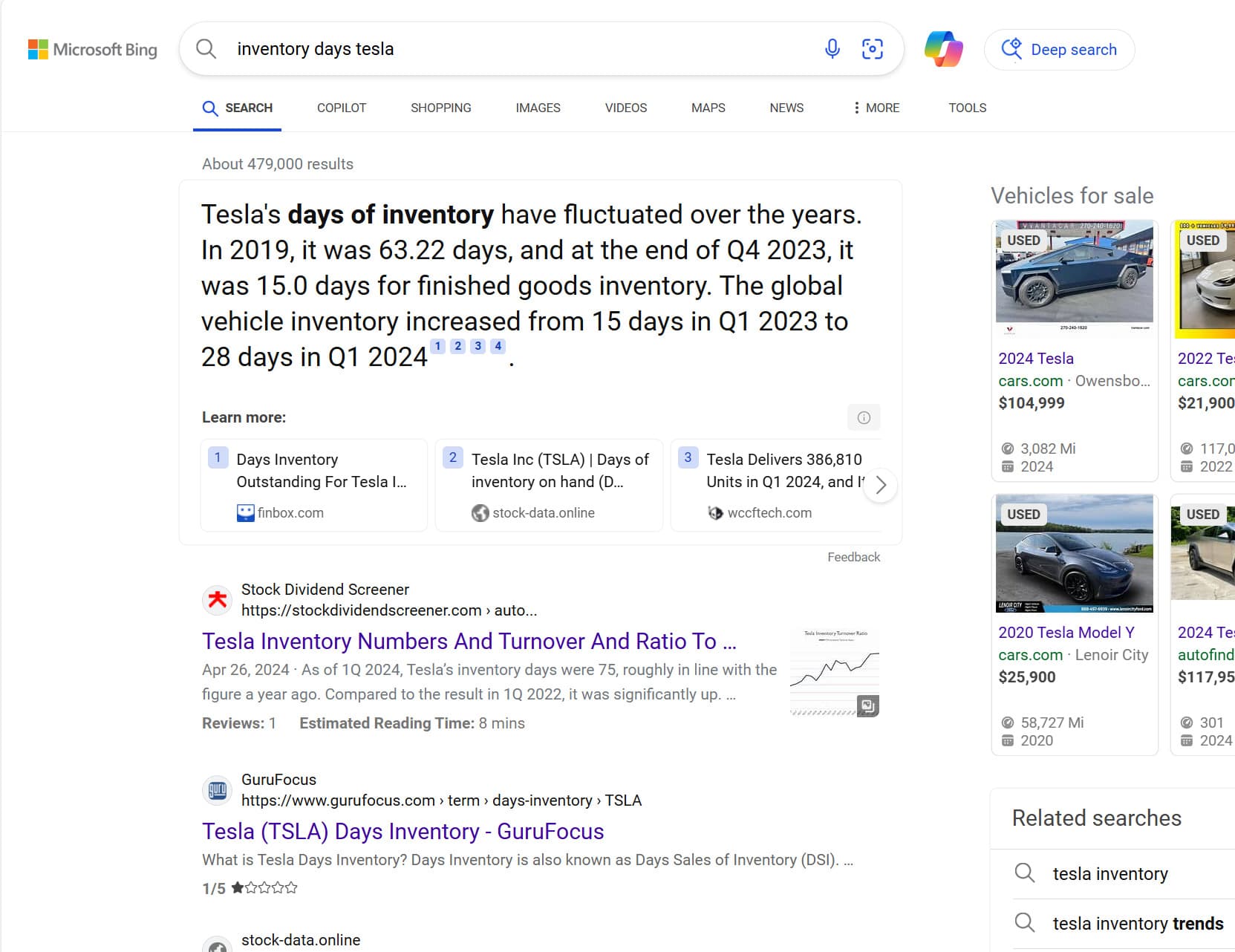
Task: Open the stockdividendscreener.com URL breadcrumb
Action: point(389,610)
